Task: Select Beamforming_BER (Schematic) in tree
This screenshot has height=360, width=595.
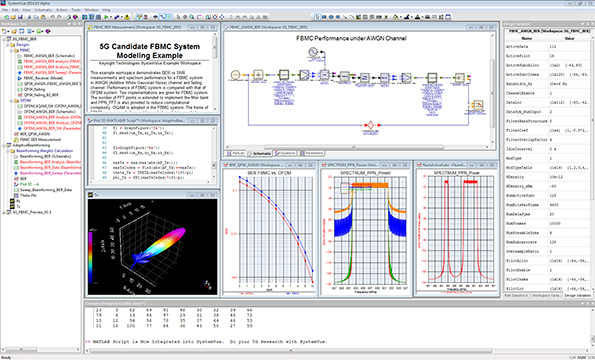Action: [x=45, y=156]
